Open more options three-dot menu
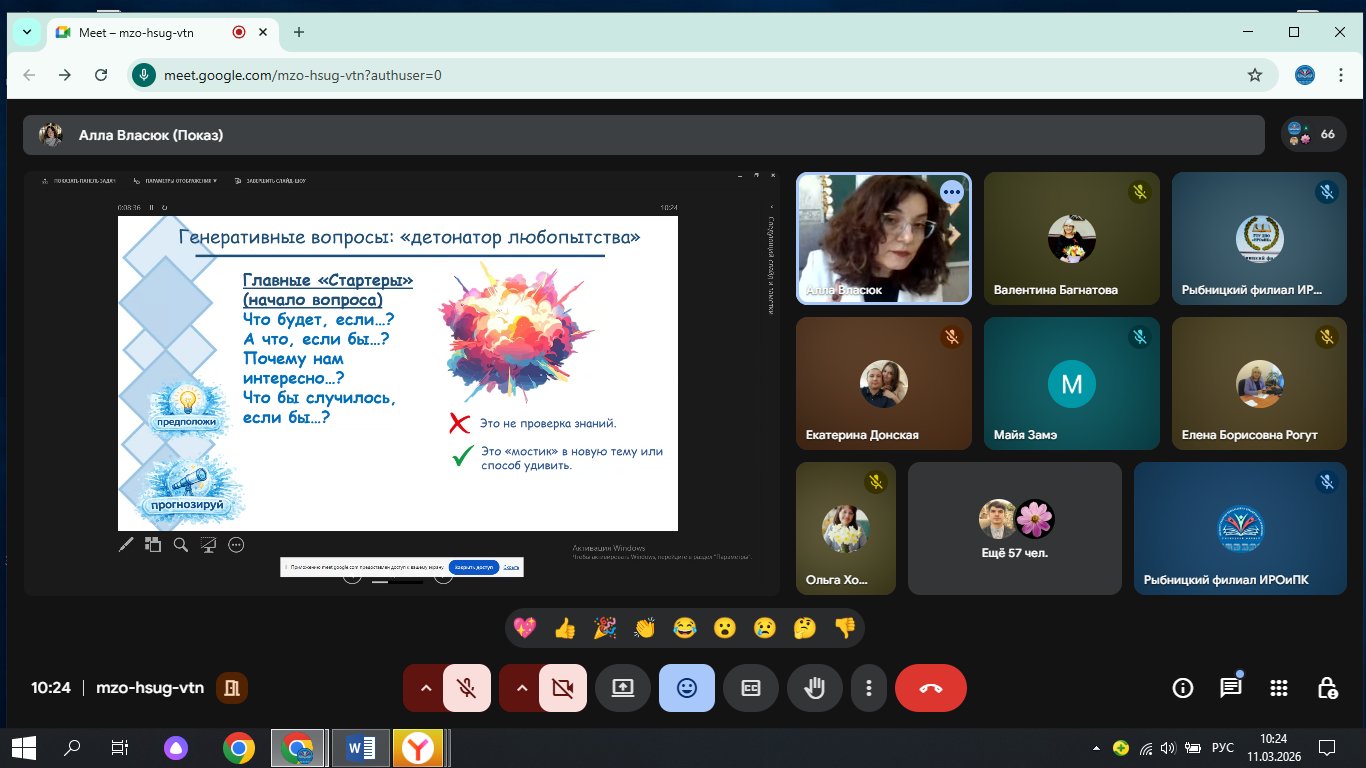This screenshot has height=768, width=1366. [x=869, y=688]
